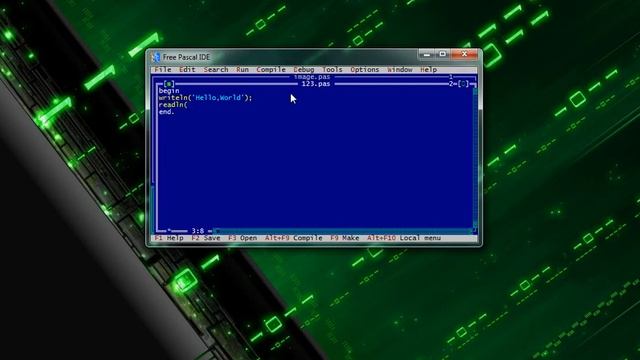Open the Compile menu
Viewport: 640px width, 360px height.
271,69
